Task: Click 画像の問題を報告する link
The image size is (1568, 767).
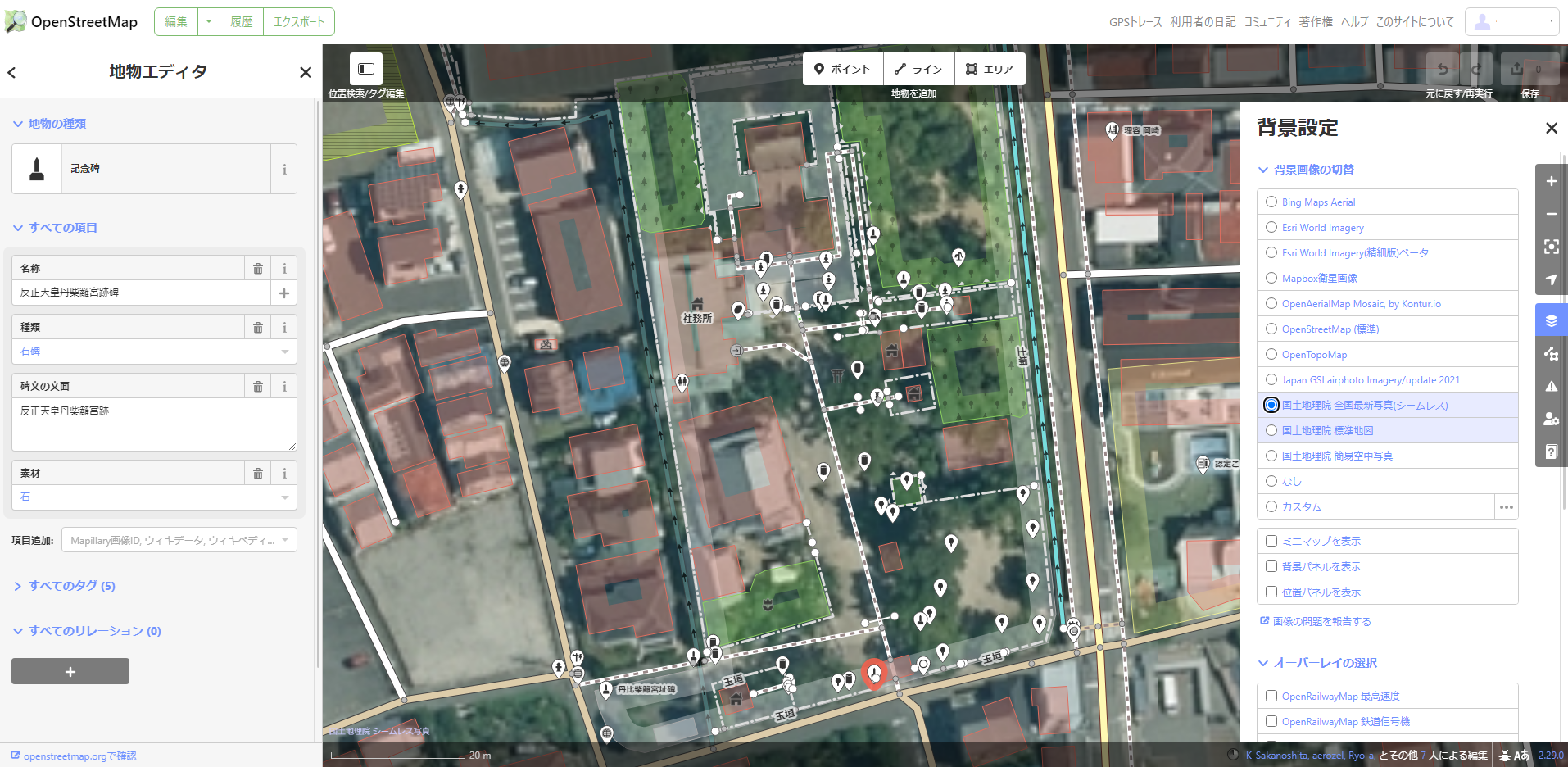Action: coord(1321,622)
